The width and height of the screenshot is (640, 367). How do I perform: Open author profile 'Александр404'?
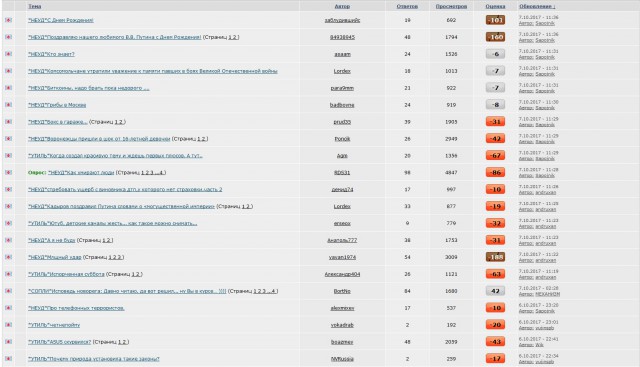342,274
